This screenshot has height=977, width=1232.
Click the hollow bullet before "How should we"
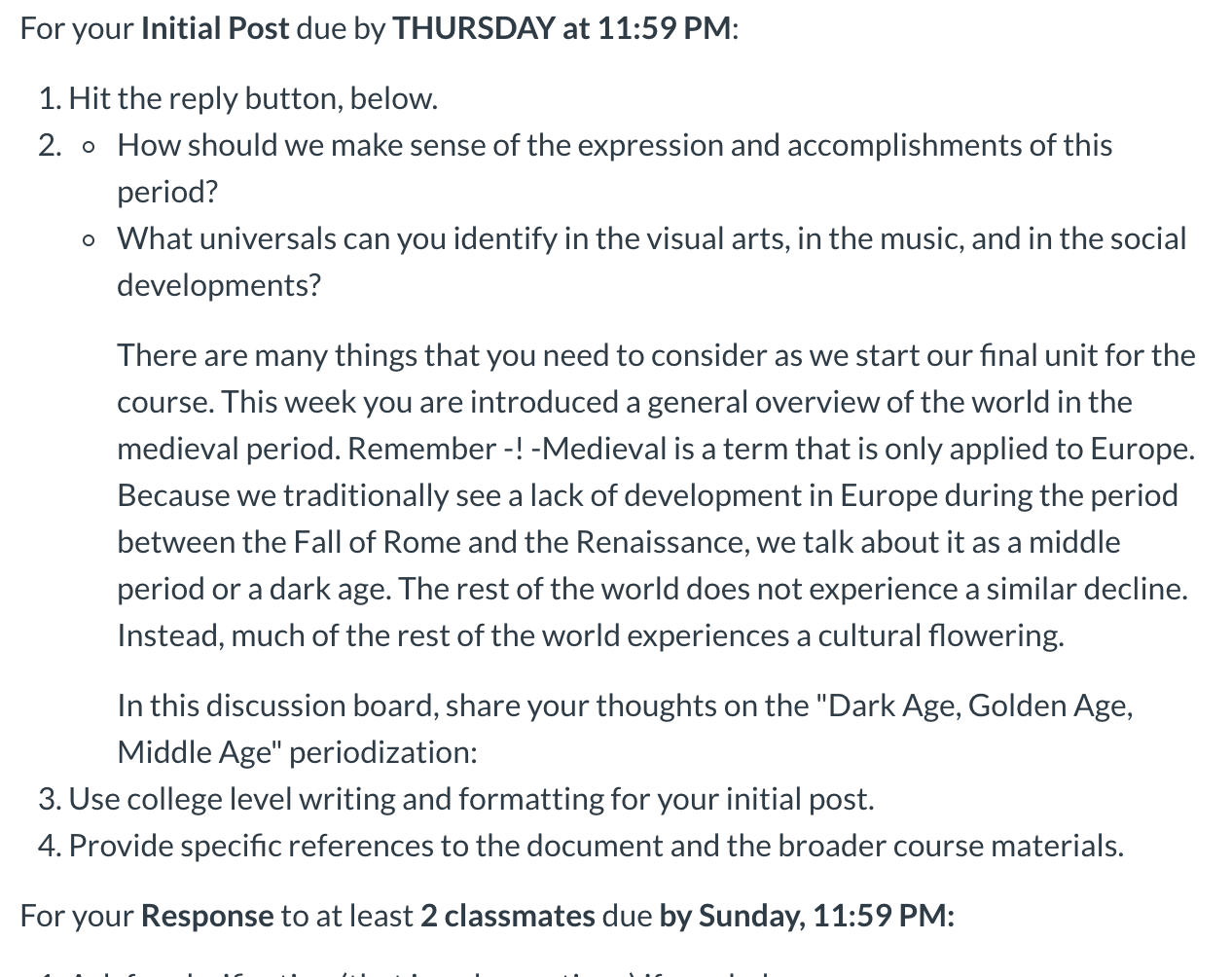(x=90, y=147)
